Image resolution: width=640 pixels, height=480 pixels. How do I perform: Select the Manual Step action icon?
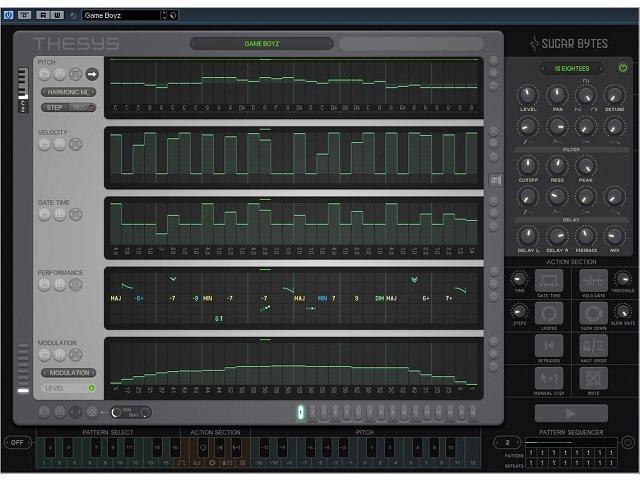pyautogui.click(x=548, y=378)
